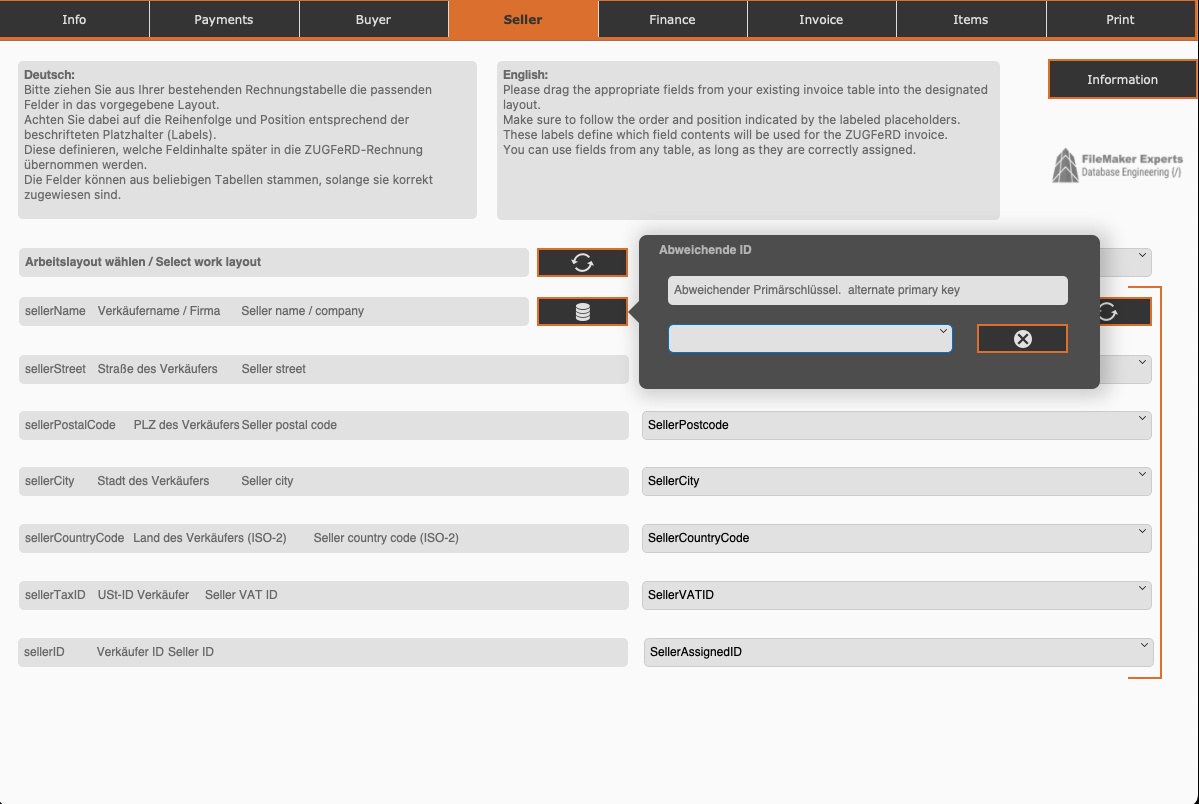Viewport: 1199px width, 804px height.
Task: Open the SellerCity field dropdown
Action: [x=896, y=481]
